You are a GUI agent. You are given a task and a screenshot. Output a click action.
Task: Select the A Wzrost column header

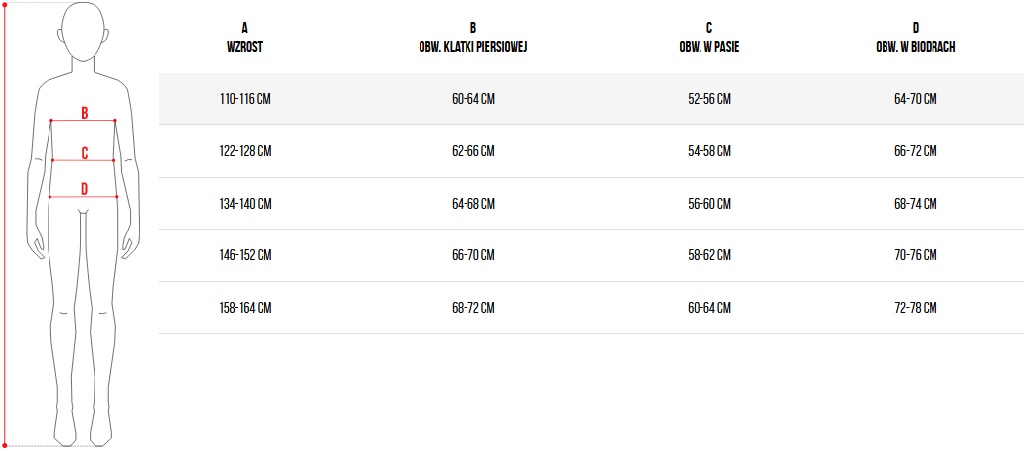point(245,36)
